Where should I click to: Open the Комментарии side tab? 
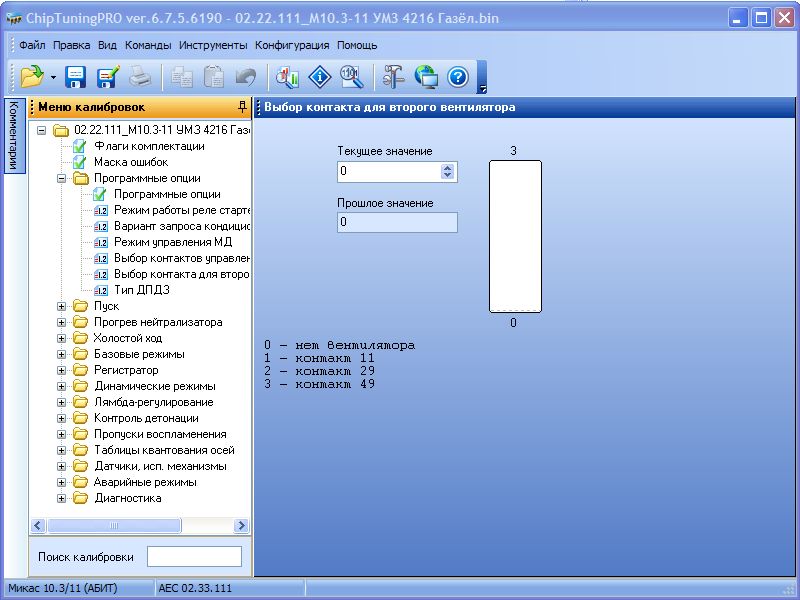14,135
